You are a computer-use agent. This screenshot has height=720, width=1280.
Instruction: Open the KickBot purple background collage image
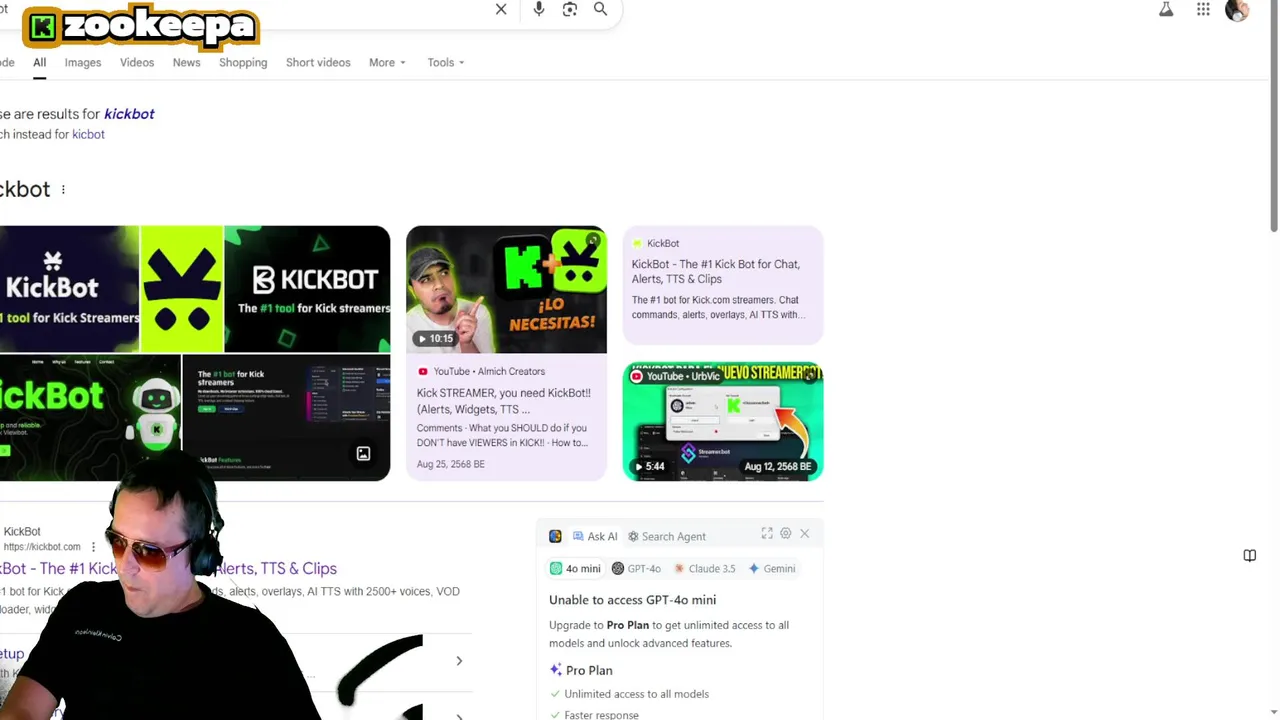[x=69, y=288]
